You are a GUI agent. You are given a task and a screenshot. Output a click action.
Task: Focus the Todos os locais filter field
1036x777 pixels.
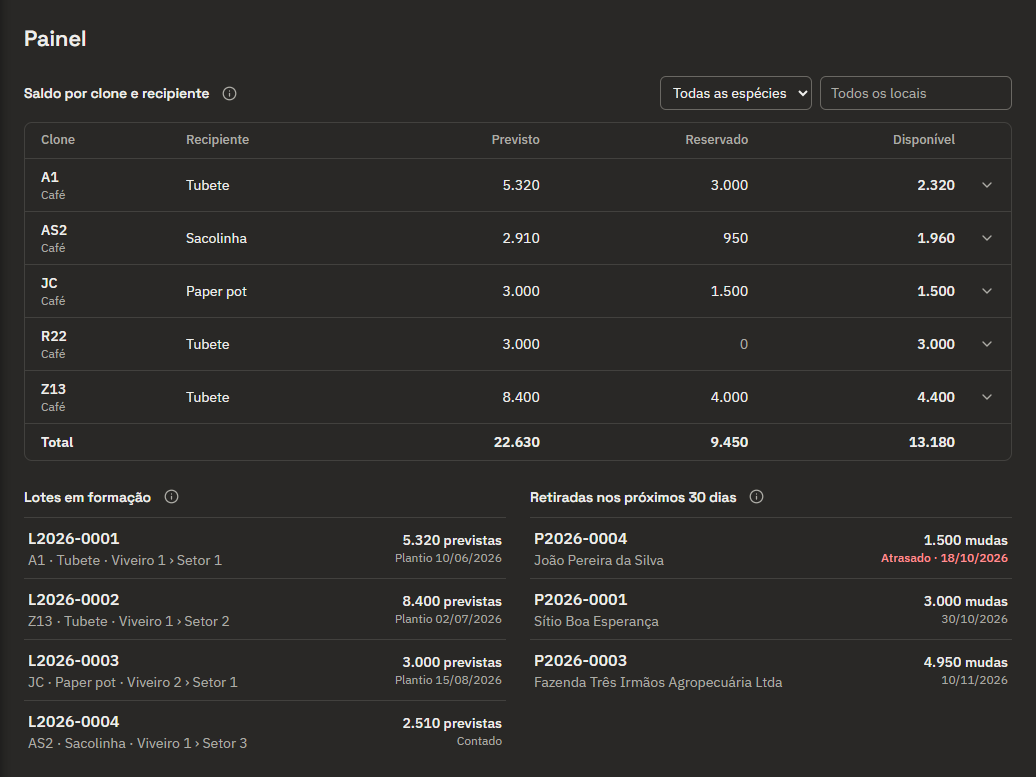point(916,93)
